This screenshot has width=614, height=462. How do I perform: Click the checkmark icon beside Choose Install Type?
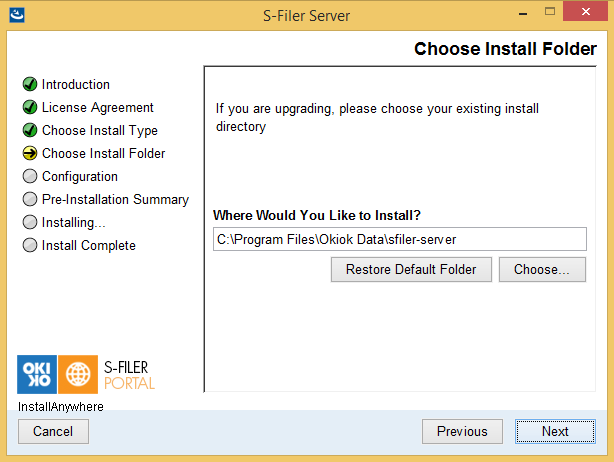pyautogui.click(x=30, y=130)
